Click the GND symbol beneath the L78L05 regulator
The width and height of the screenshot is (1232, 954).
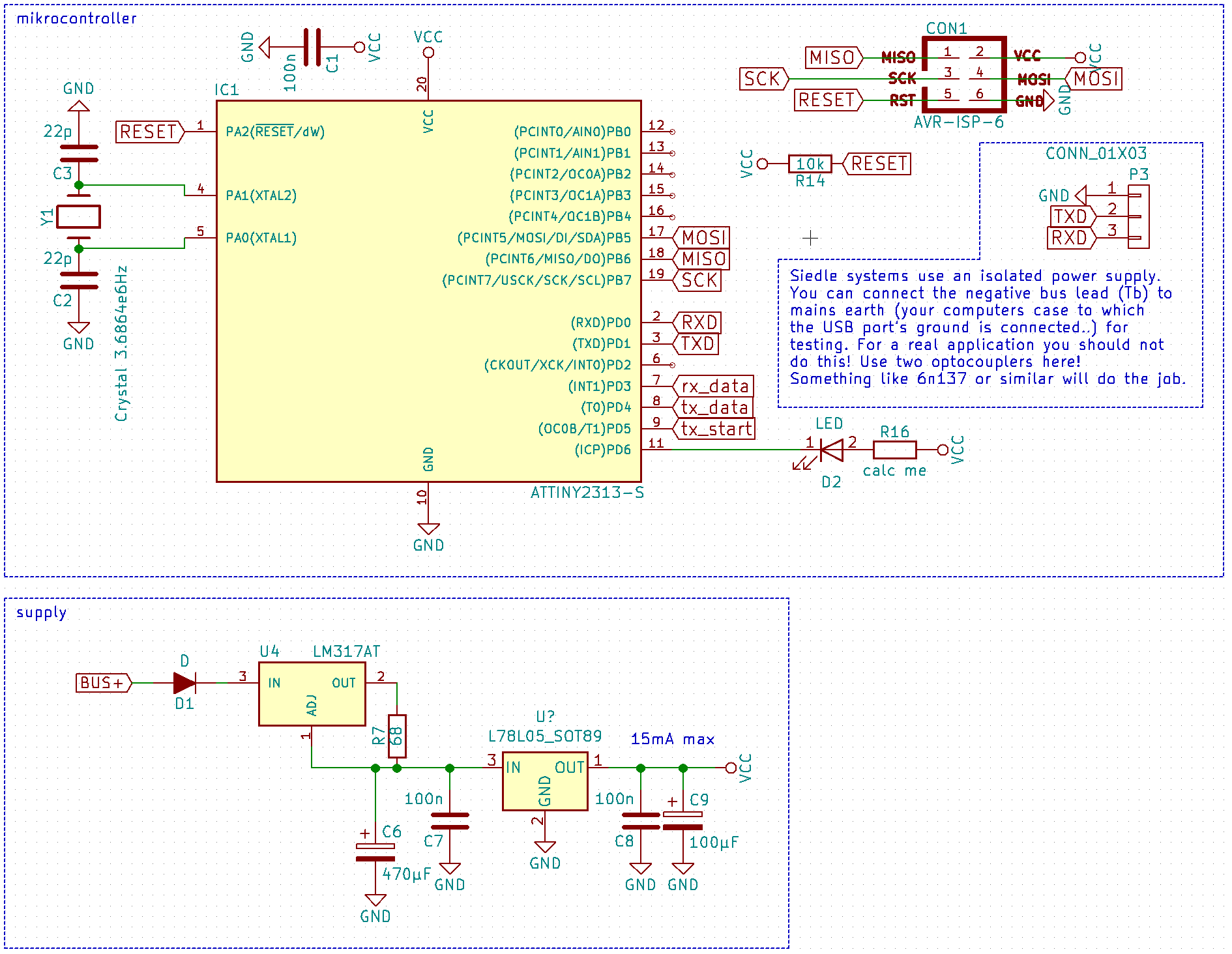point(545,846)
